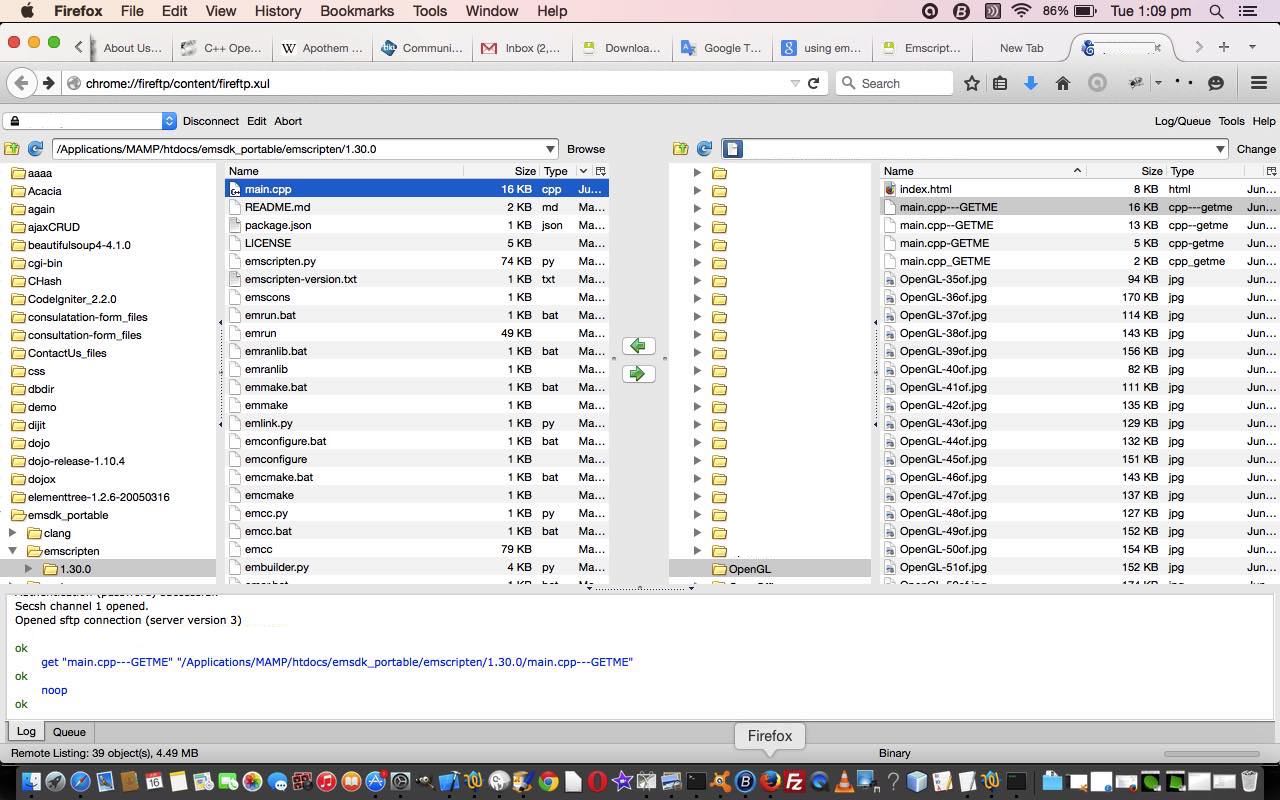Image resolution: width=1280 pixels, height=800 pixels.
Task: Refresh the remote directory listing
Action: pos(704,149)
